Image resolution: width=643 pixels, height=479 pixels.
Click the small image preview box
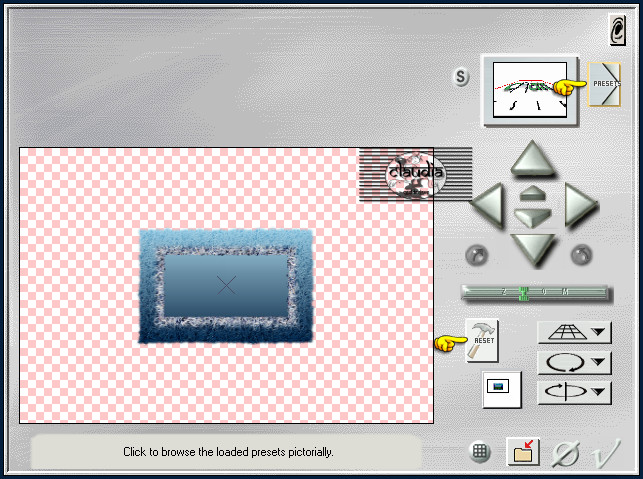pos(502,389)
